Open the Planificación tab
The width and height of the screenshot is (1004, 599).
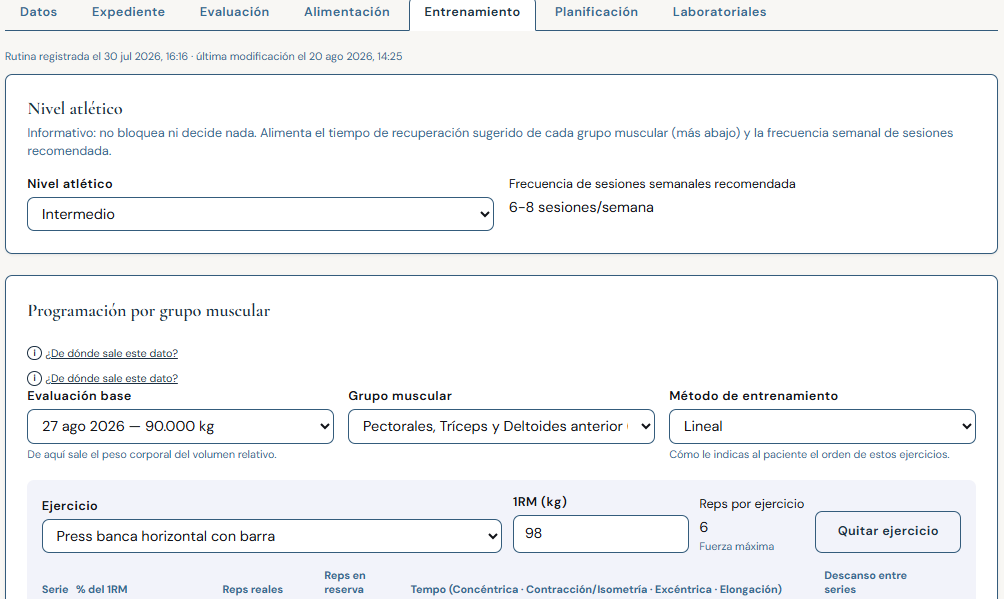coord(596,12)
